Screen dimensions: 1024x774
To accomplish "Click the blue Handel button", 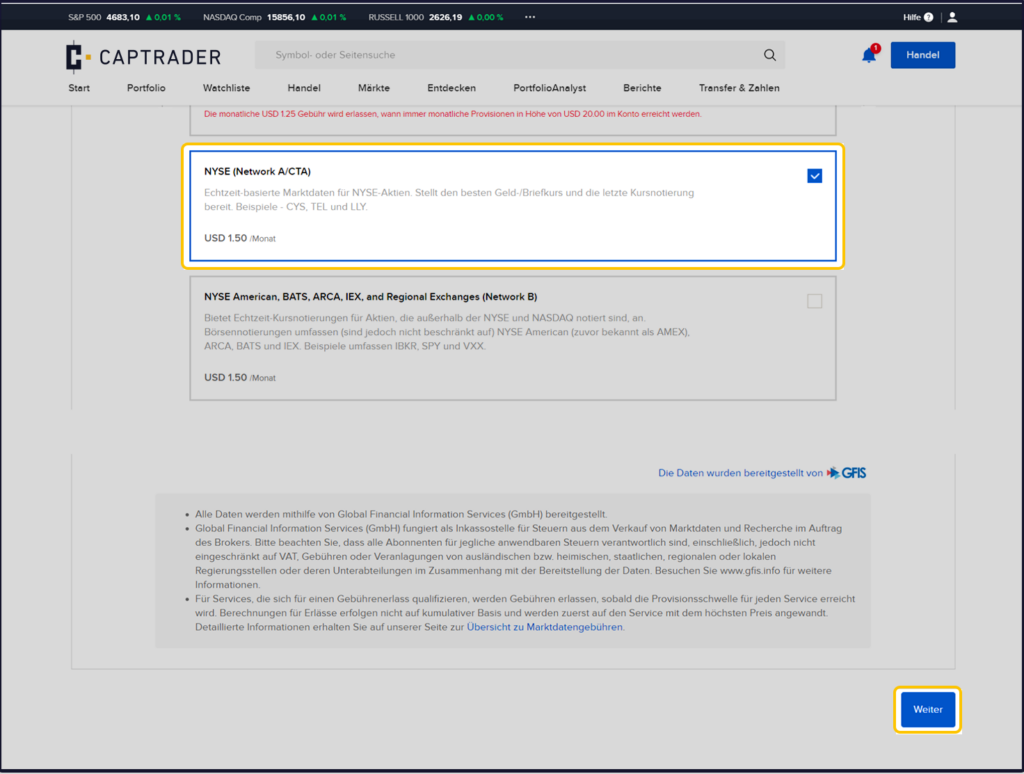I will 923,55.
